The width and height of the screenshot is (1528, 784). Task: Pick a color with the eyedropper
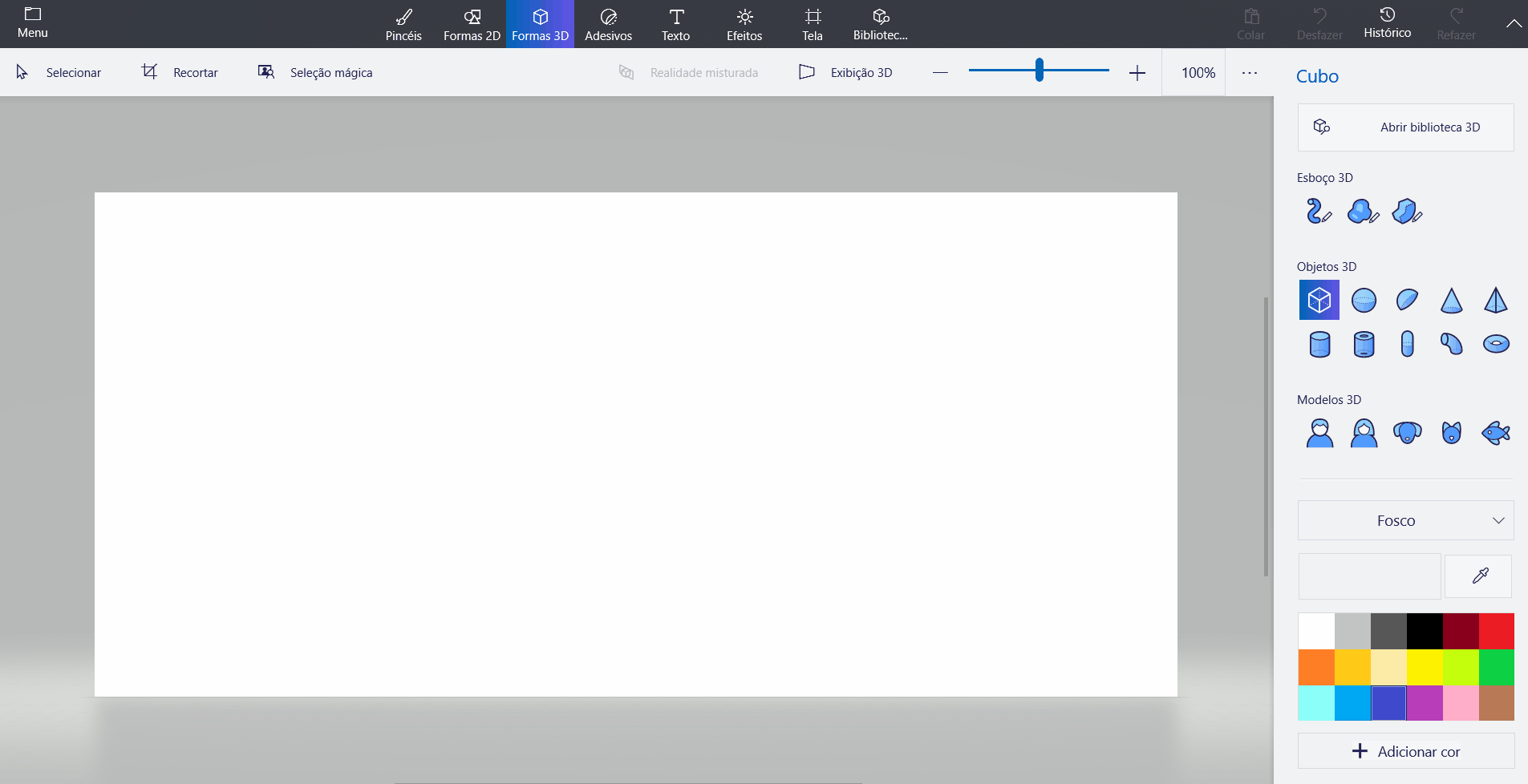tap(1479, 576)
